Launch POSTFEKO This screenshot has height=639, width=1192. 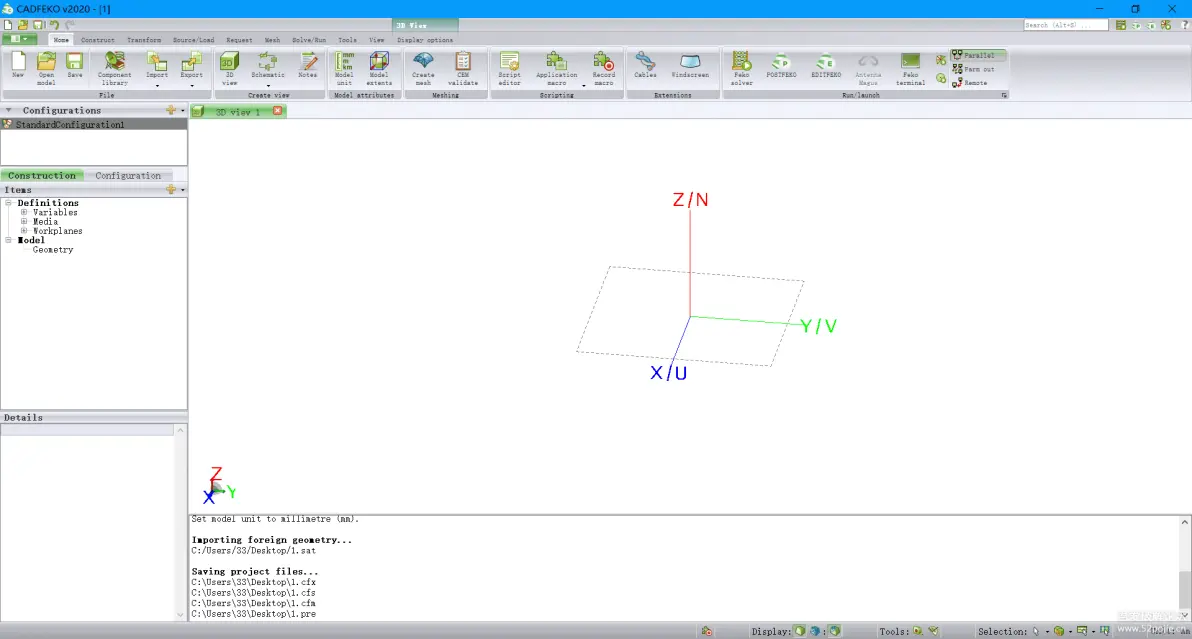(781, 64)
